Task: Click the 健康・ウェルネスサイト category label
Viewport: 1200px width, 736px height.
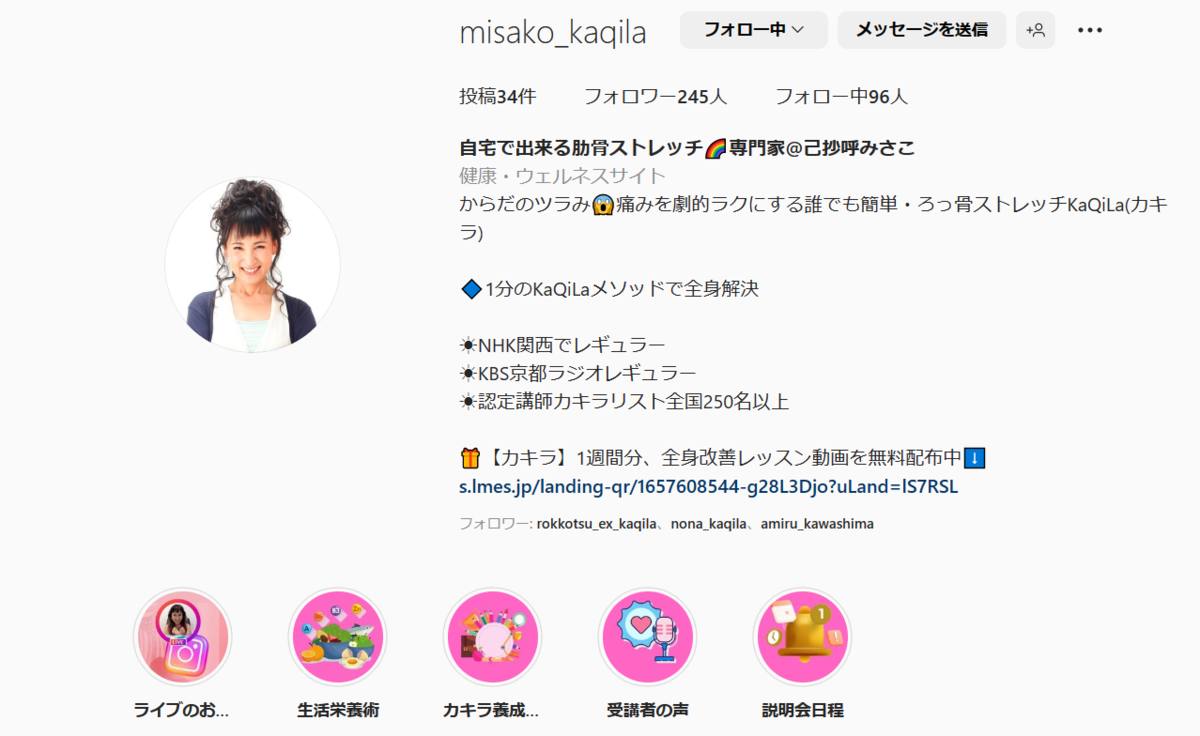Action: pos(562,176)
